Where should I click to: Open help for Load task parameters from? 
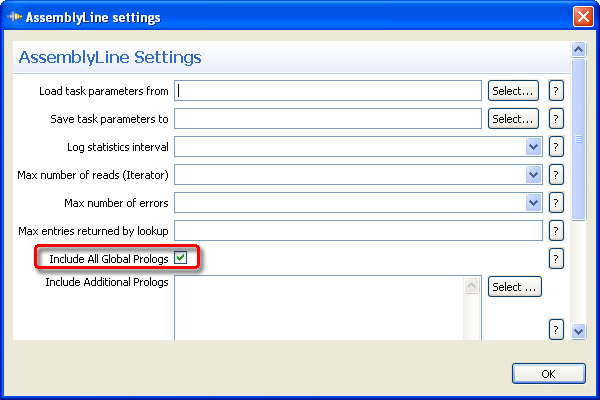coord(556,91)
